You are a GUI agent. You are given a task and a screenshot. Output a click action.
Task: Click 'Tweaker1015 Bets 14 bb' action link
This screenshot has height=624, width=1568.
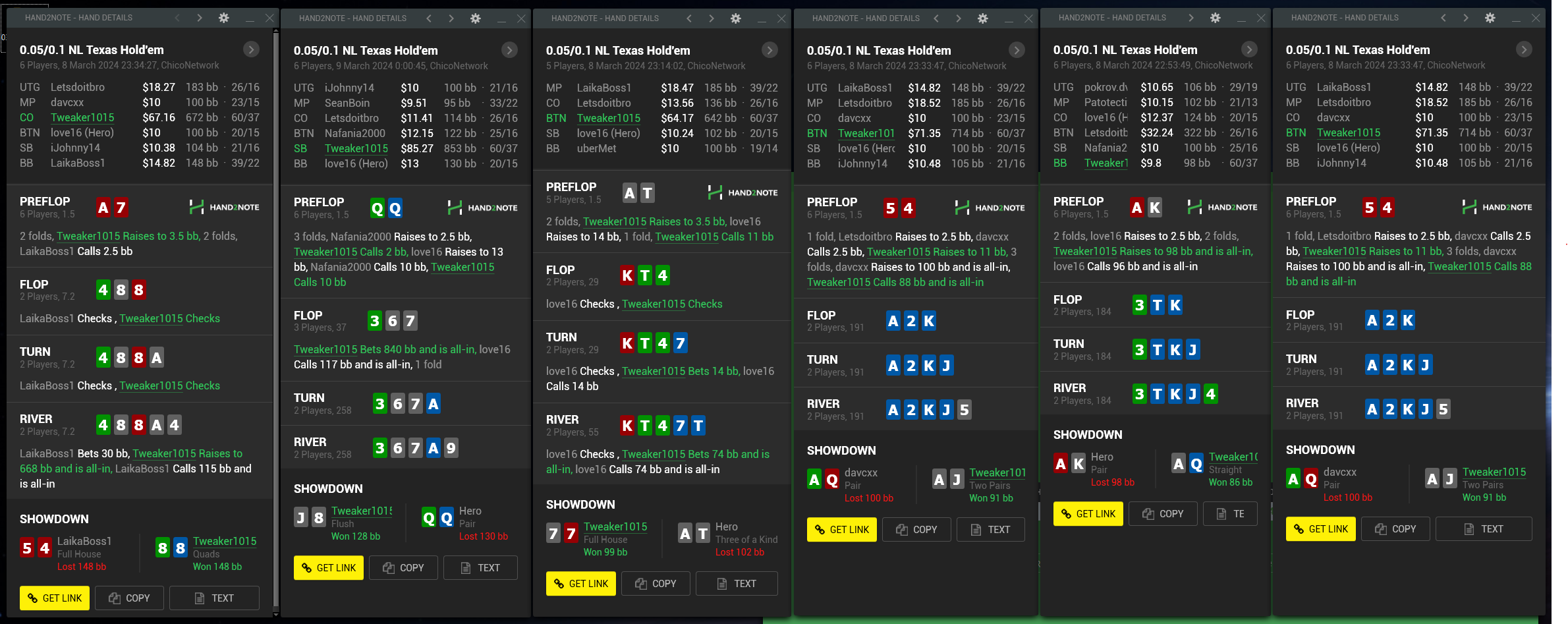pos(681,371)
